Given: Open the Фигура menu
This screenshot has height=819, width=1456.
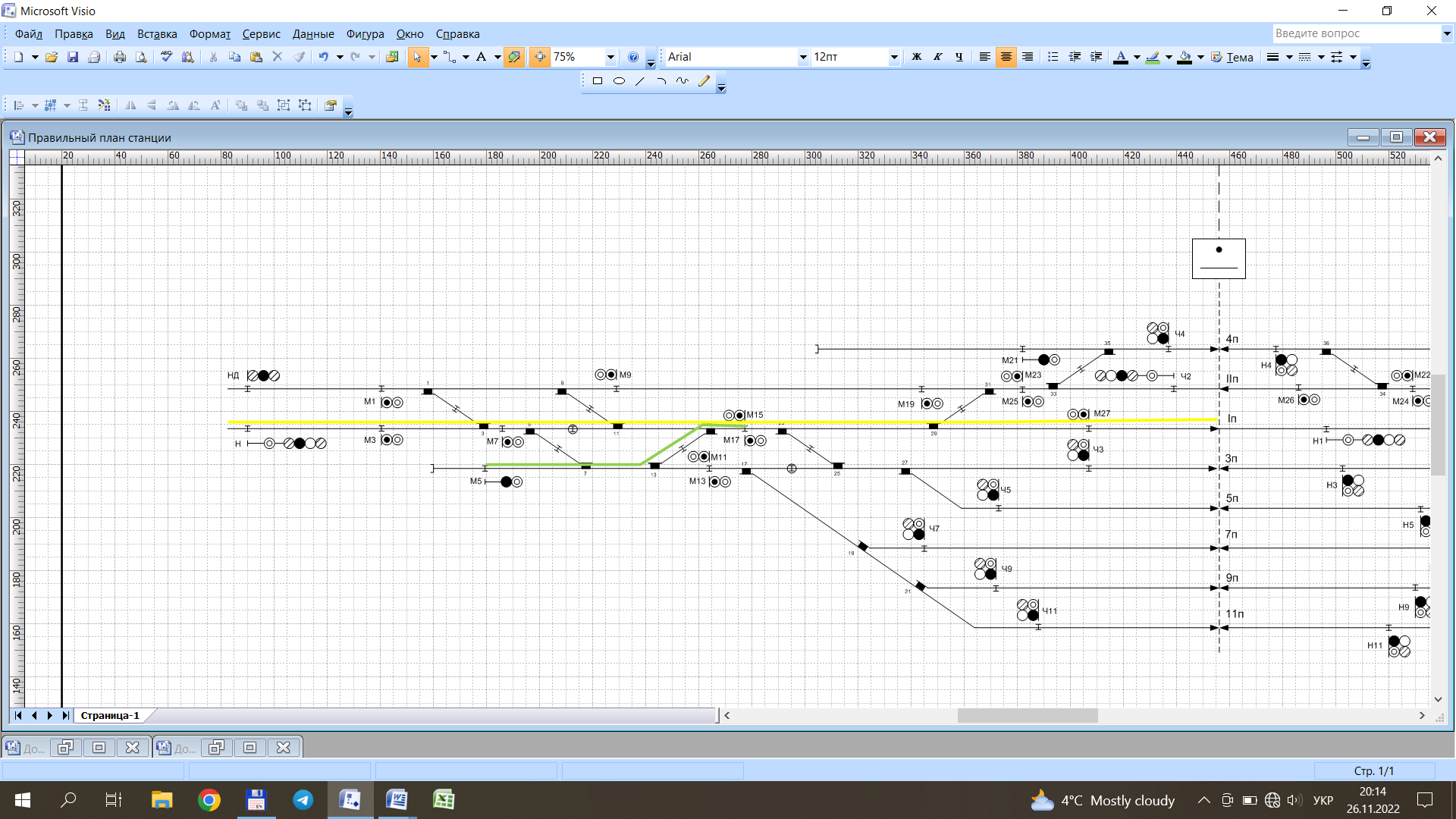Looking at the screenshot, I should (366, 34).
